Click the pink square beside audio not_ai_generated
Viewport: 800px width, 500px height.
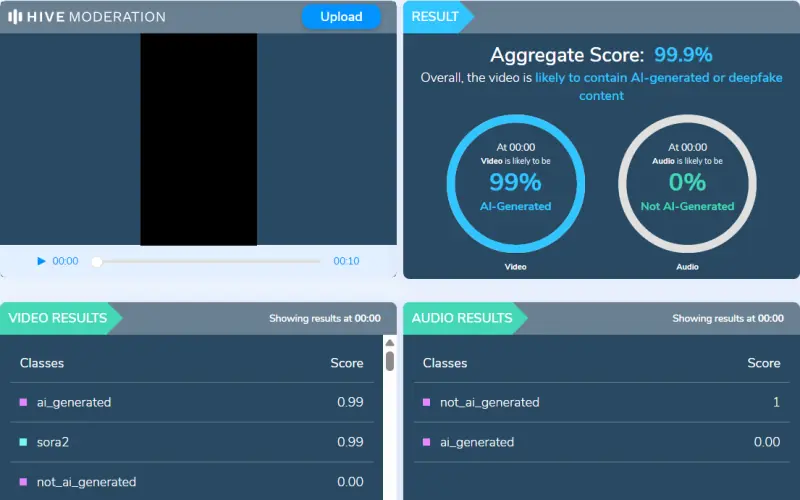(427, 402)
